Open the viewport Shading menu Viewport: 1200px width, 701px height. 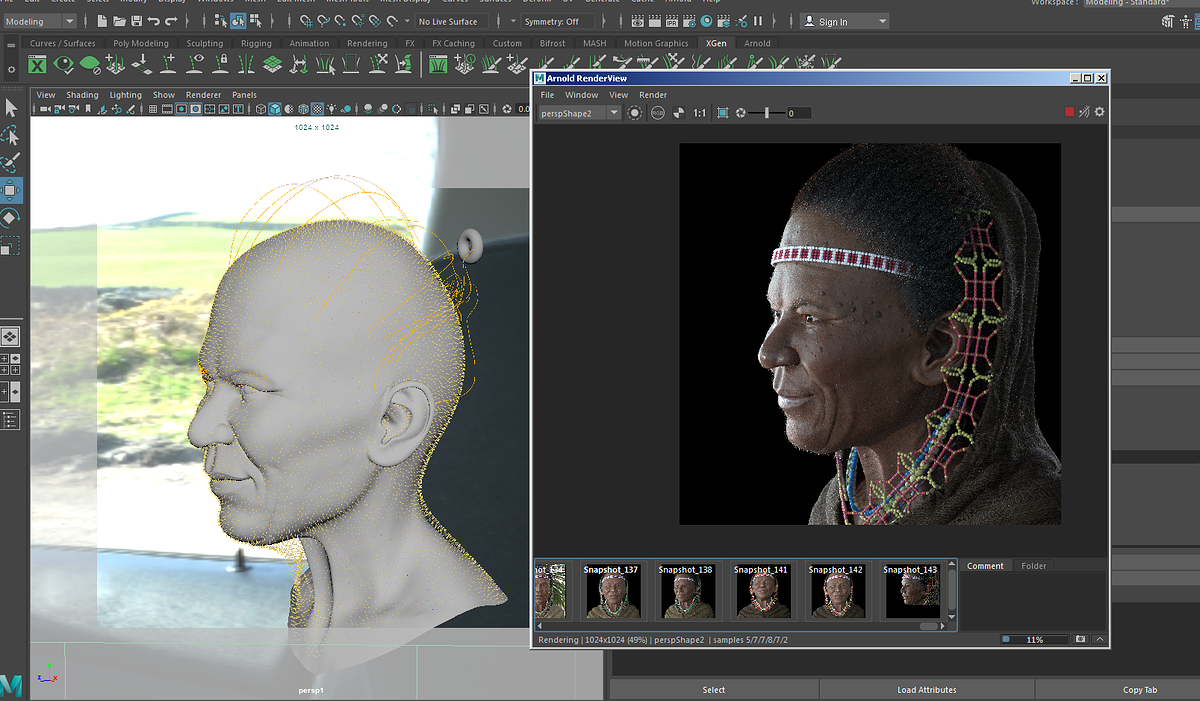(x=82, y=95)
